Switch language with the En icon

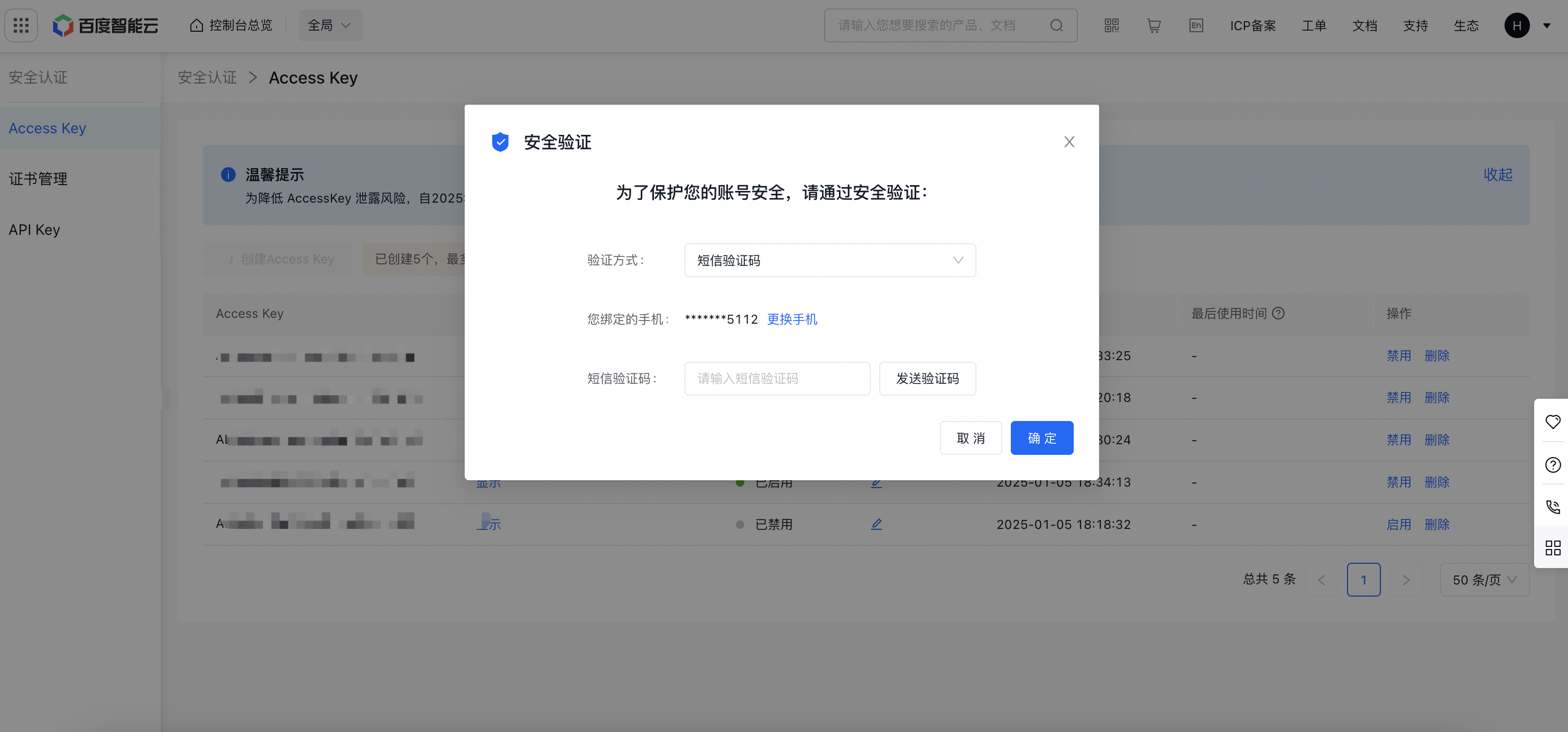1195,25
